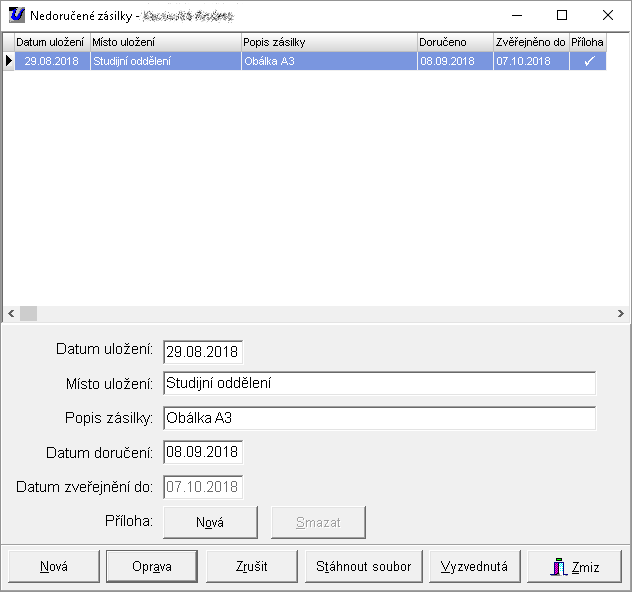The image size is (632, 592).
Task: Click into the Datum doručení field
Action: tap(203, 452)
